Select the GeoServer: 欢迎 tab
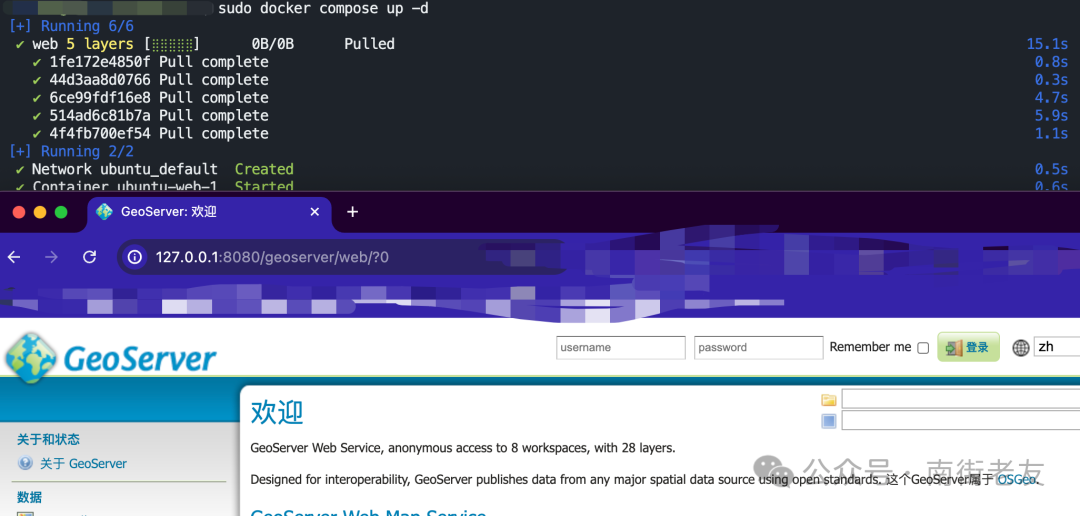The height and width of the screenshot is (516, 1080). point(210,212)
